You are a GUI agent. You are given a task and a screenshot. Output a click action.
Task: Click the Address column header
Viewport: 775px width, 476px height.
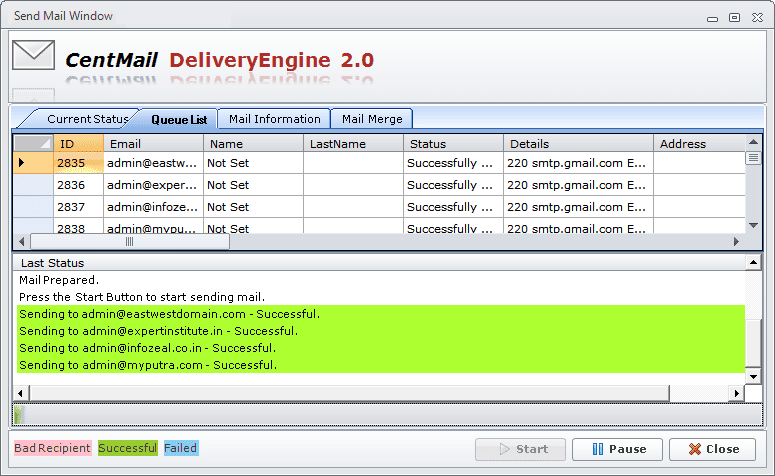(699, 144)
